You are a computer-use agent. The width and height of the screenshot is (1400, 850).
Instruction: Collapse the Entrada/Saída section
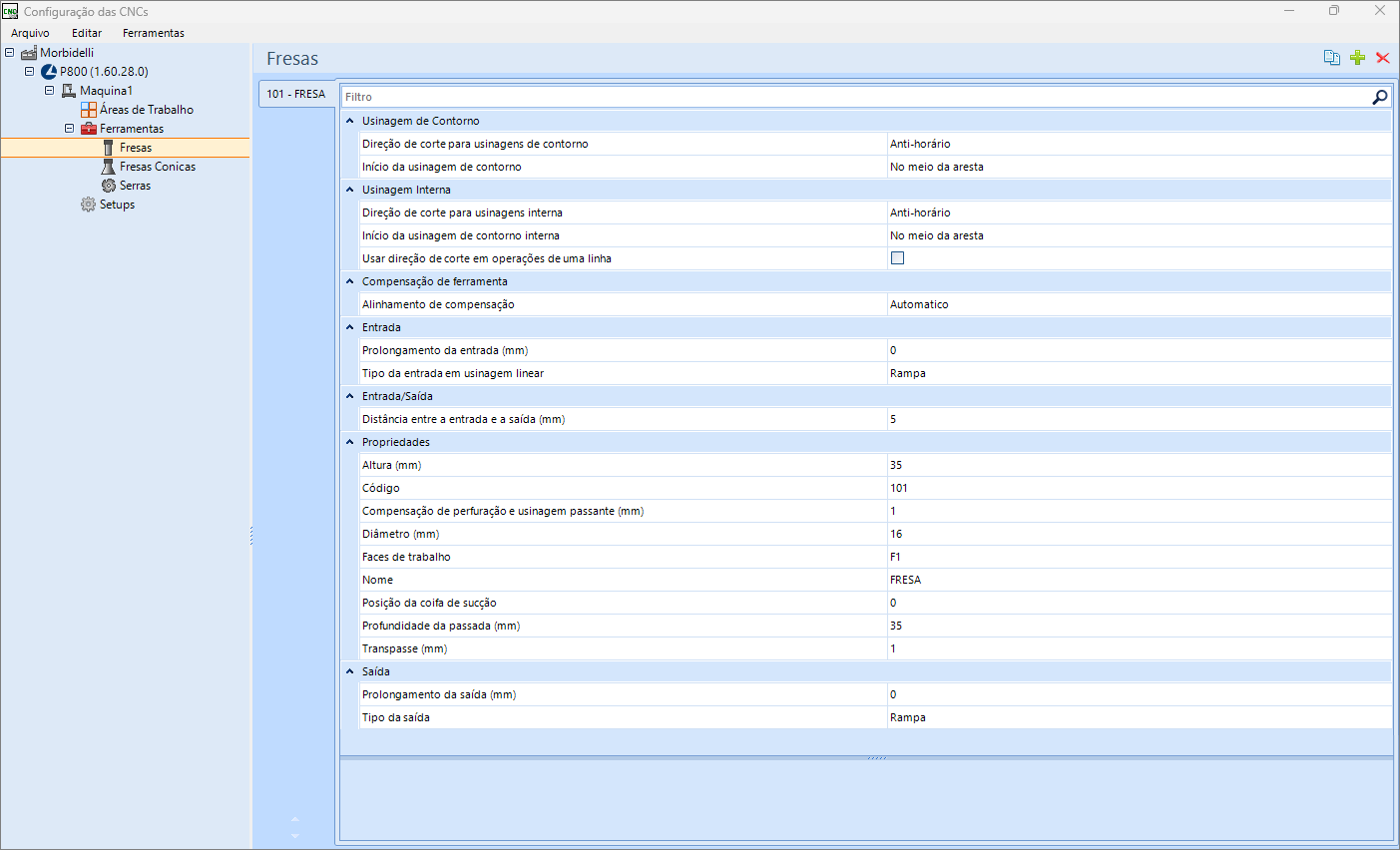coord(350,396)
